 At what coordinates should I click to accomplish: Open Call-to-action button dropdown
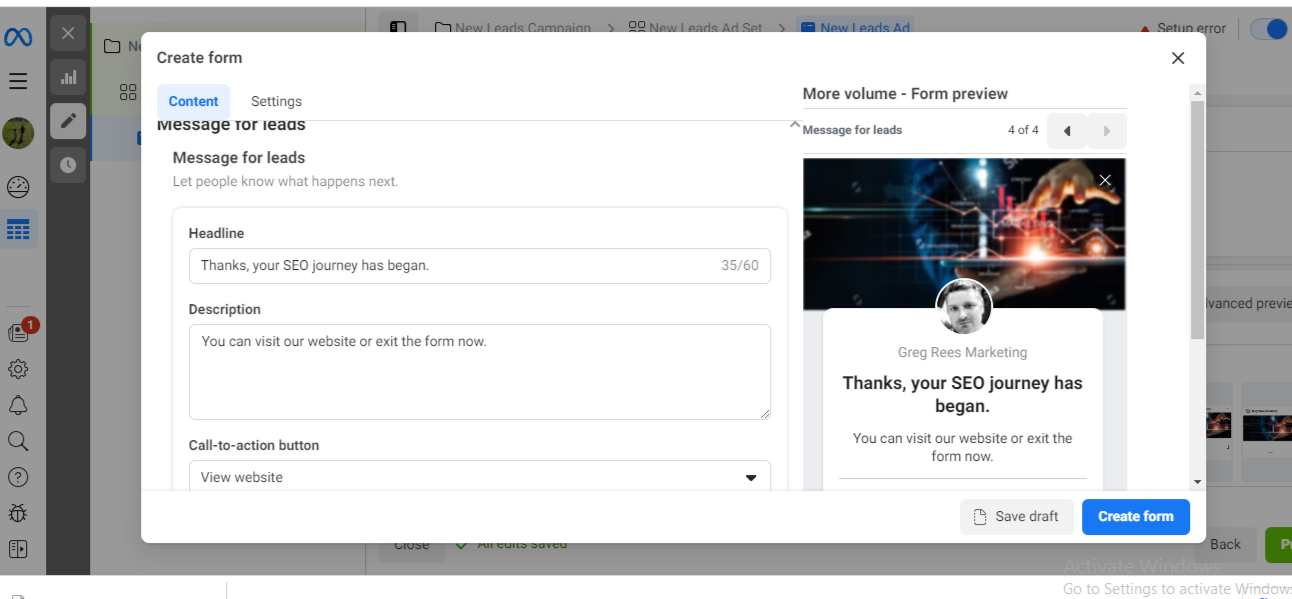tap(480, 477)
